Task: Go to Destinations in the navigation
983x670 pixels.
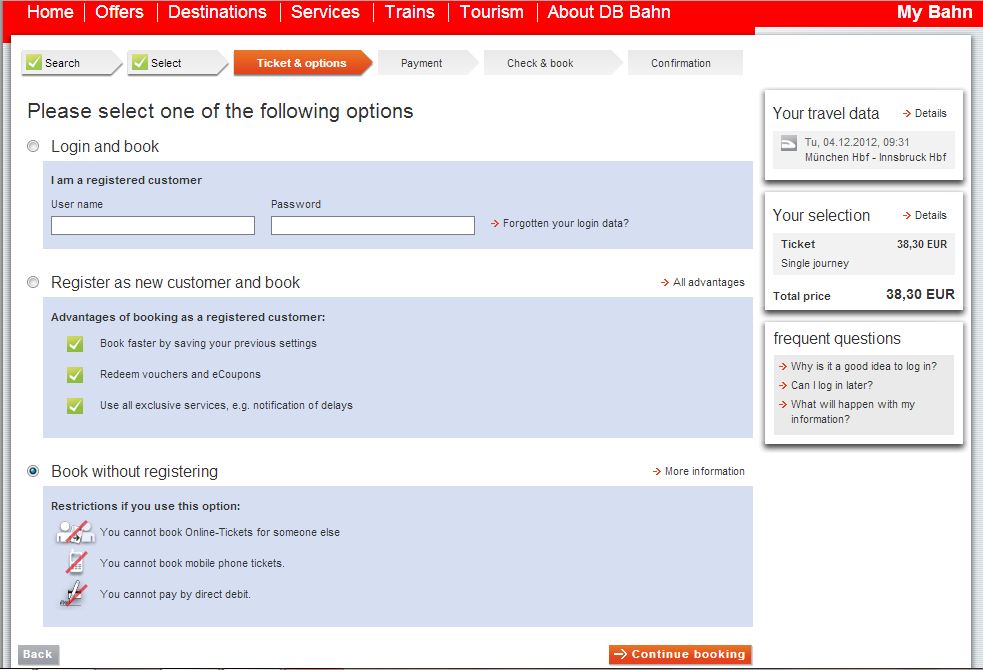Action: point(217,12)
